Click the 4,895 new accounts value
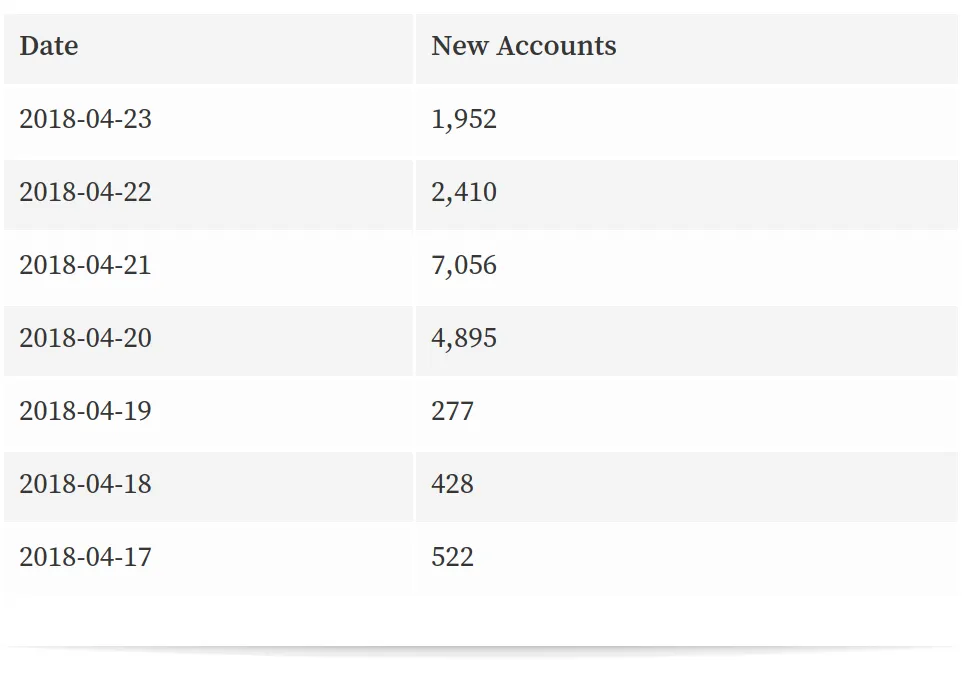This screenshot has width=967, height=673. [x=464, y=339]
